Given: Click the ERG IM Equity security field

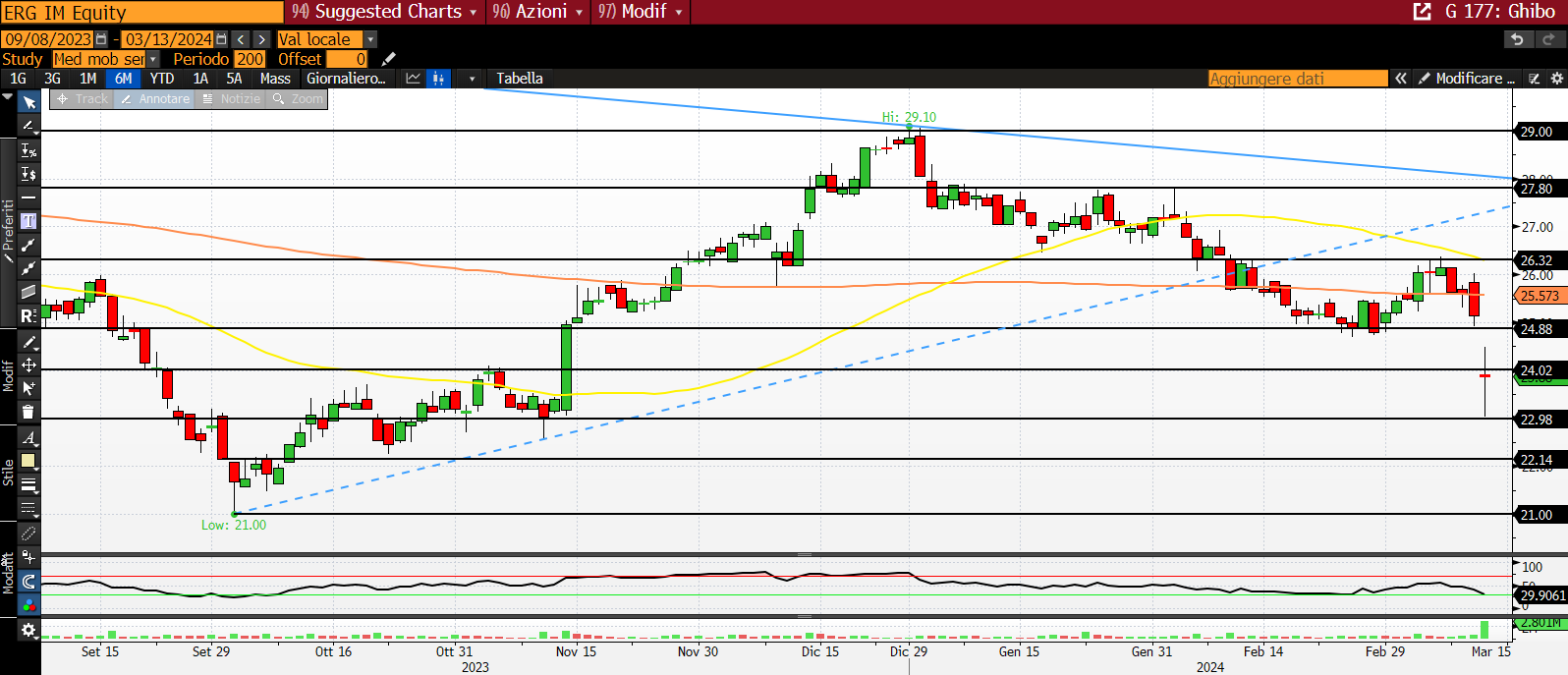Looking at the screenshot, I should tap(142, 12).
